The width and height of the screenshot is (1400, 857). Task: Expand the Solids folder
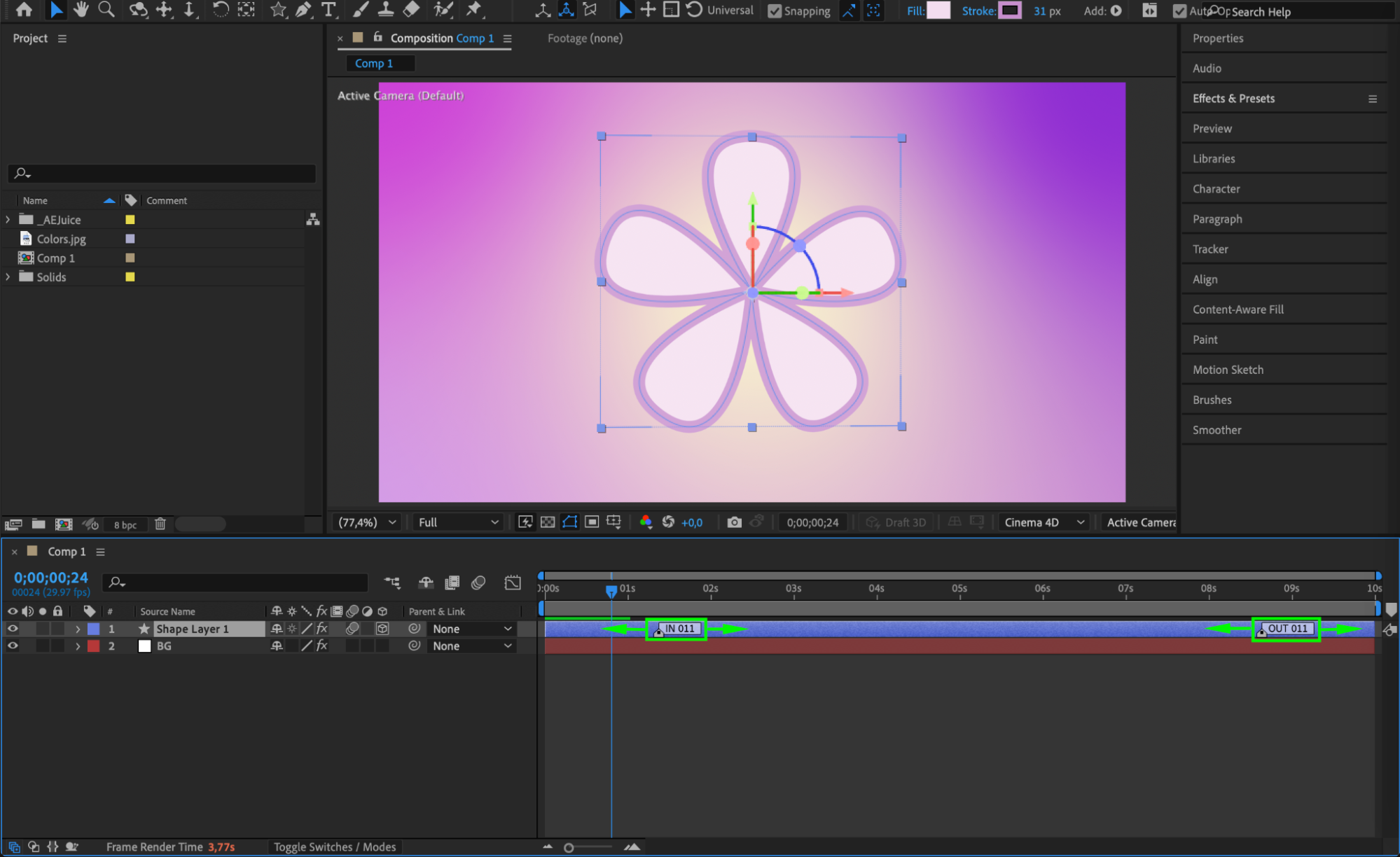pos(8,277)
